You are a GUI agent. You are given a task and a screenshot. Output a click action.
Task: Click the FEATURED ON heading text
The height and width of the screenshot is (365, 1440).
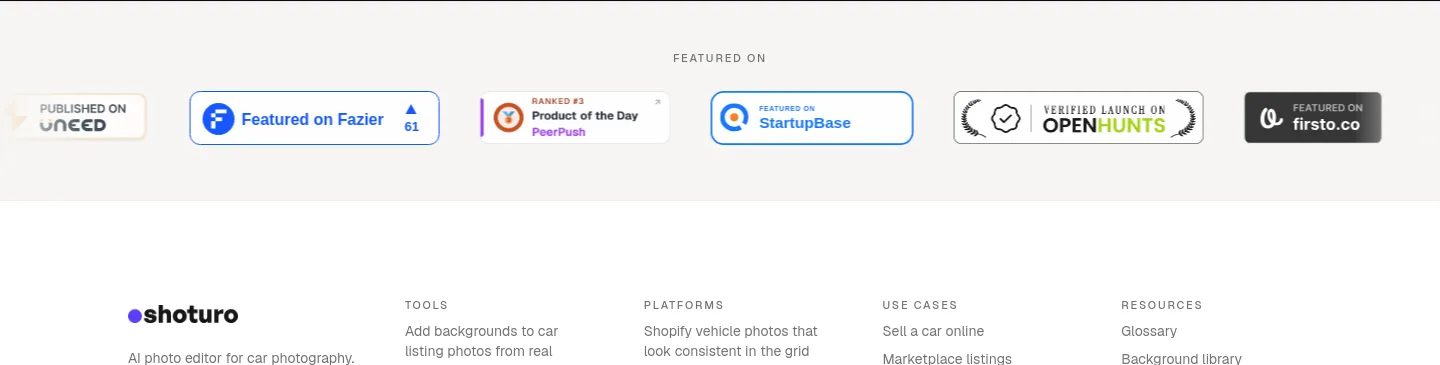pos(720,58)
